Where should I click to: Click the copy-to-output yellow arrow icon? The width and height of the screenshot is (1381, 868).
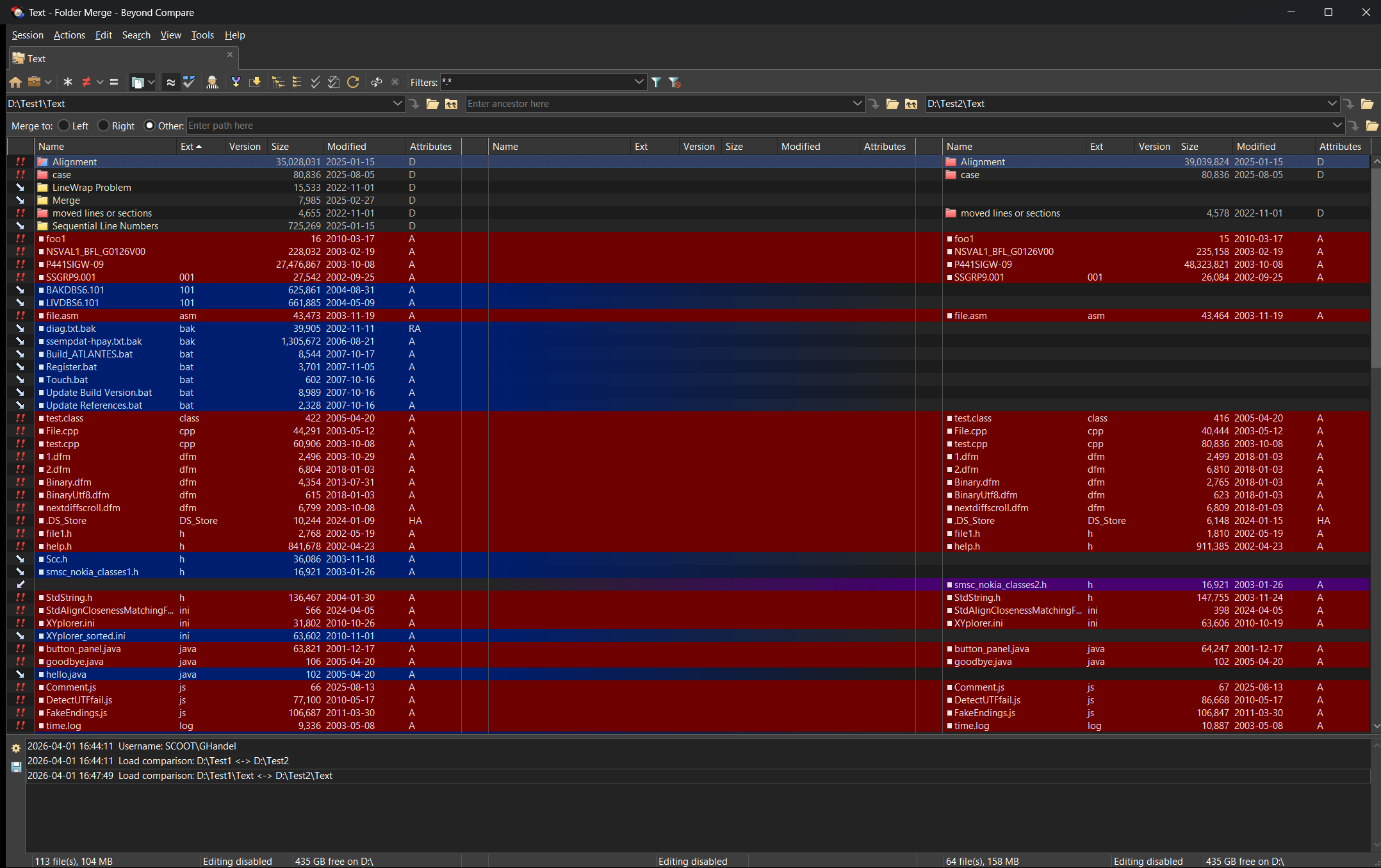(255, 82)
